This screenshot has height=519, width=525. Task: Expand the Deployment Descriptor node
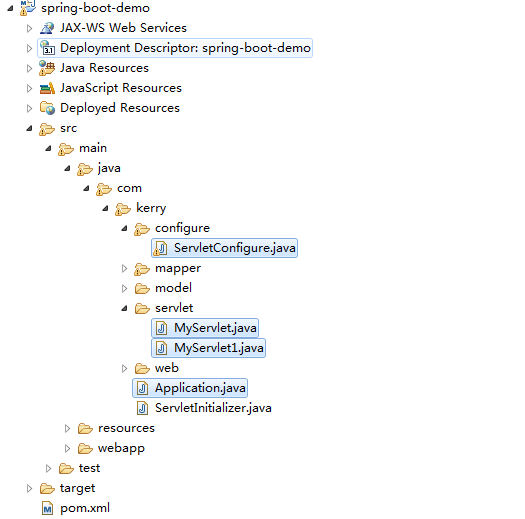pos(29,49)
